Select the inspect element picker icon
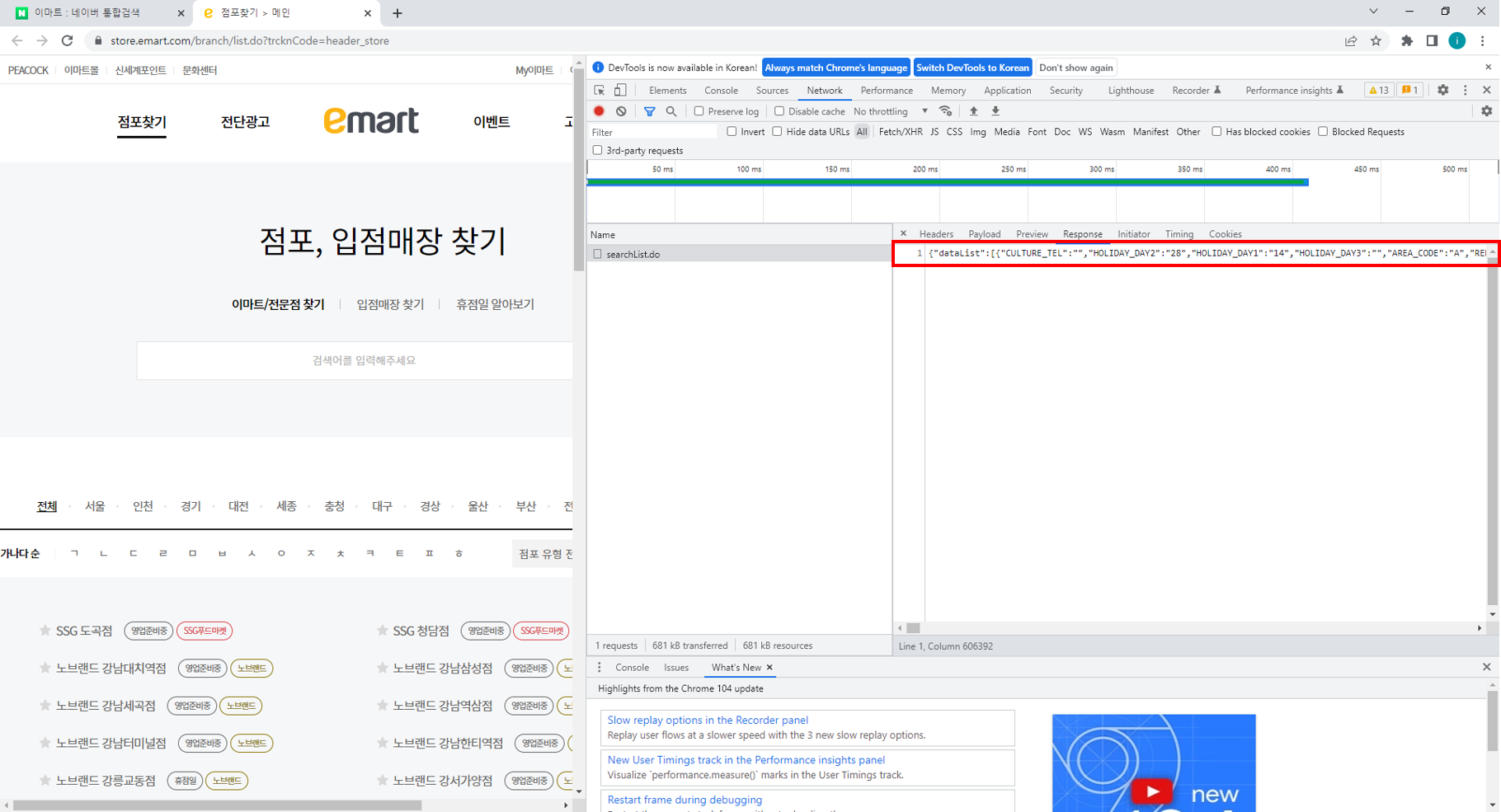The width and height of the screenshot is (1501, 812). [600, 90]
